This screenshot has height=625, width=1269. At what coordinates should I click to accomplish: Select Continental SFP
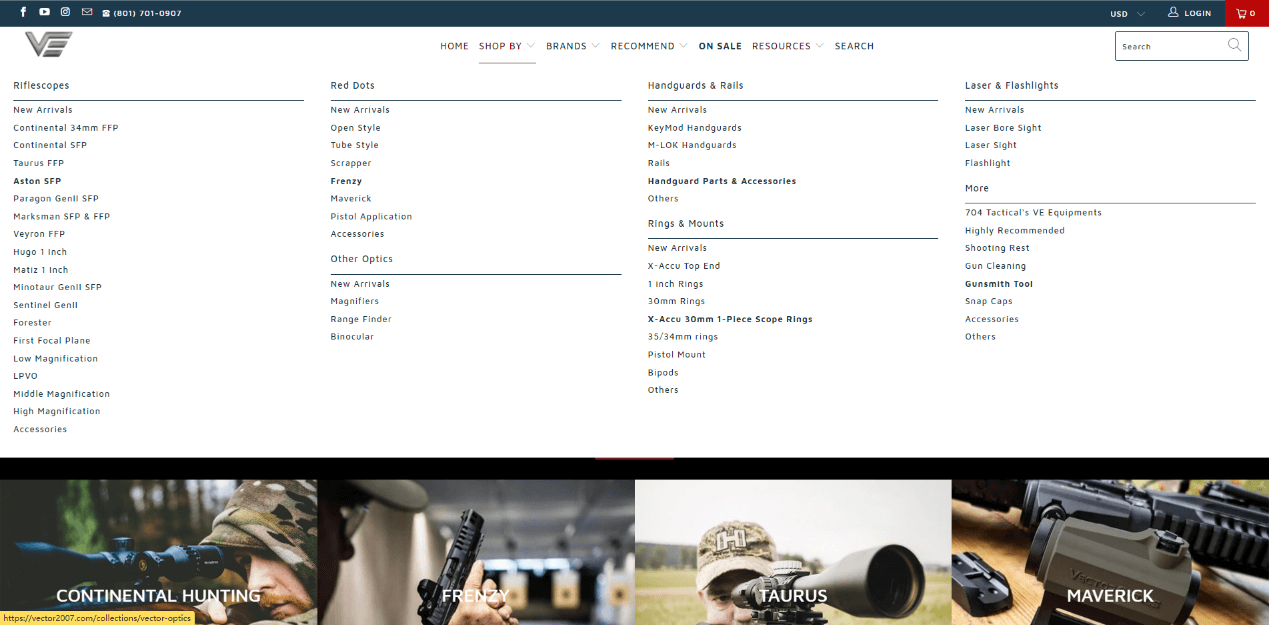[x=50, y=145]
